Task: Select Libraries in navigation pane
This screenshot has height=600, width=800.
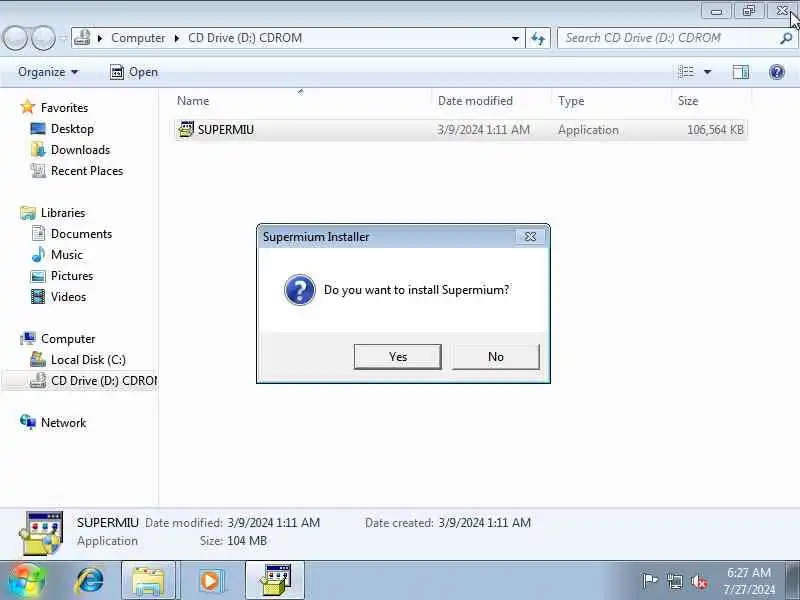Action: click(x=63, y=212)
